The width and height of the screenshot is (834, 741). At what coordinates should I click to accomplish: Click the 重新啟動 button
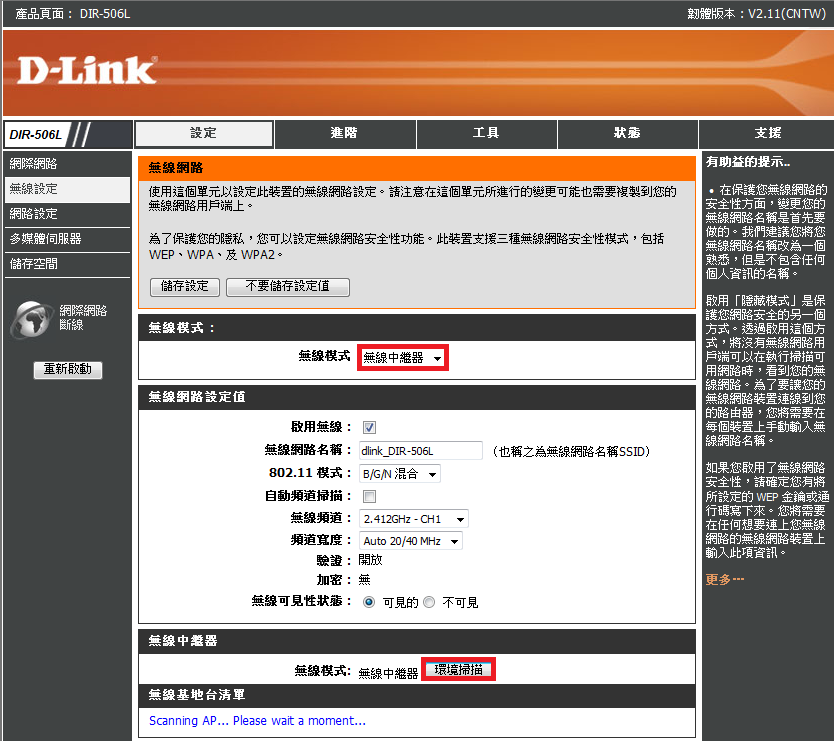point(68,370)
